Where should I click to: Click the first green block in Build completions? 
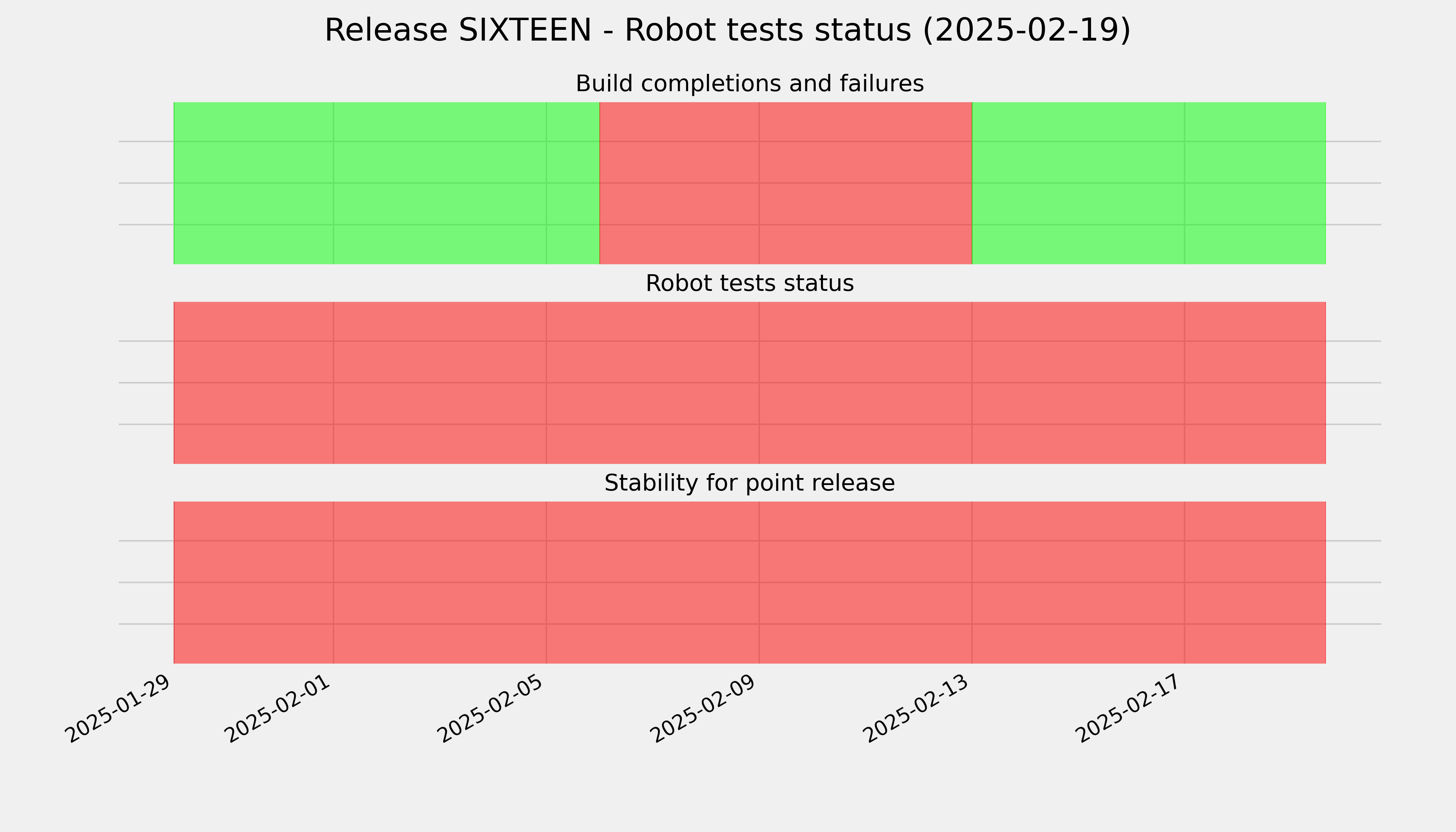386,183
